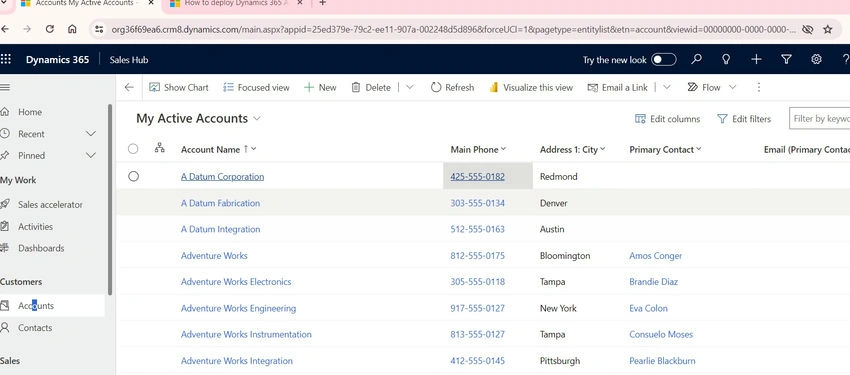Open contact Consuelo Moses
The width and height of the screenshot is (850, 375).
coord(661,334)
